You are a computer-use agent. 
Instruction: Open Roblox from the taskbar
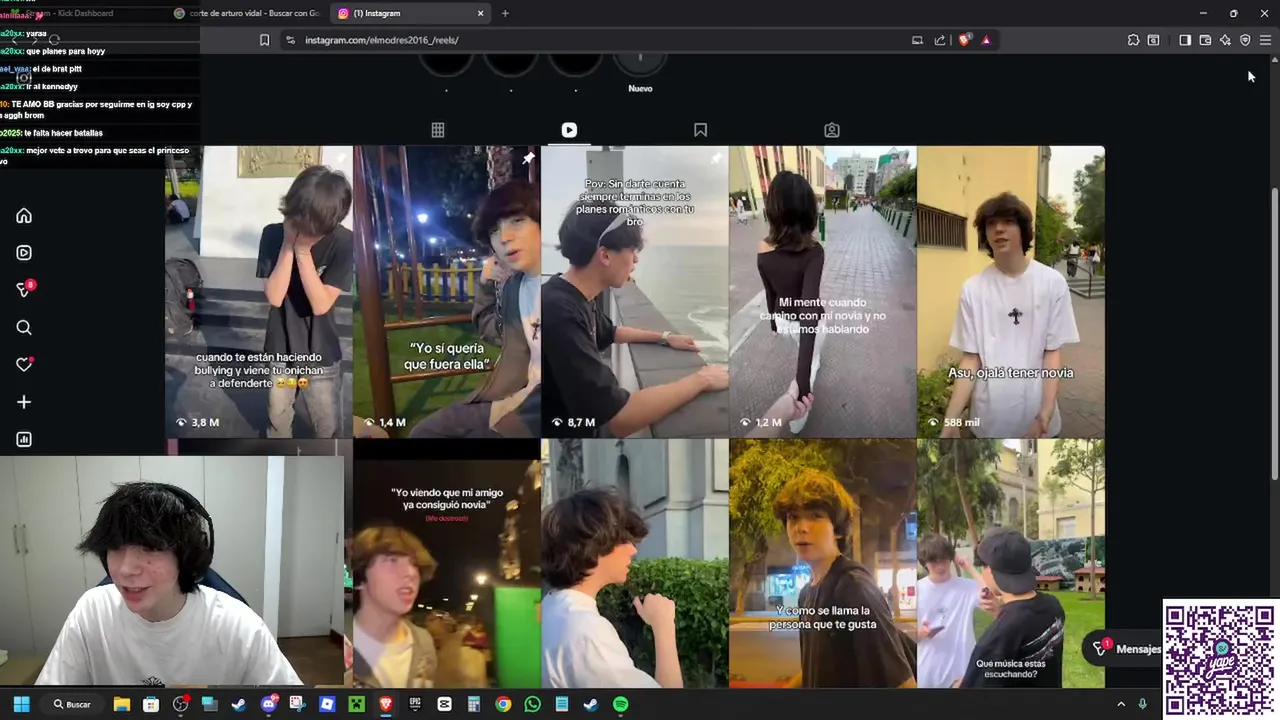(327, 704)
